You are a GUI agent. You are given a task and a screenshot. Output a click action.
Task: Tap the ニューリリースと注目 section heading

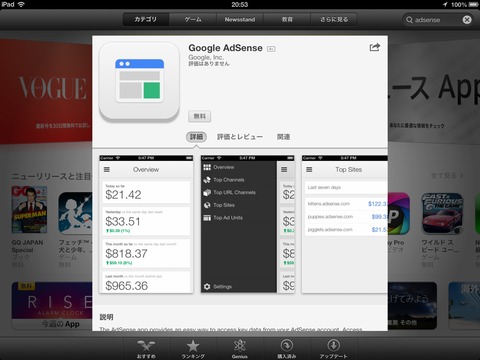[52, 176]
